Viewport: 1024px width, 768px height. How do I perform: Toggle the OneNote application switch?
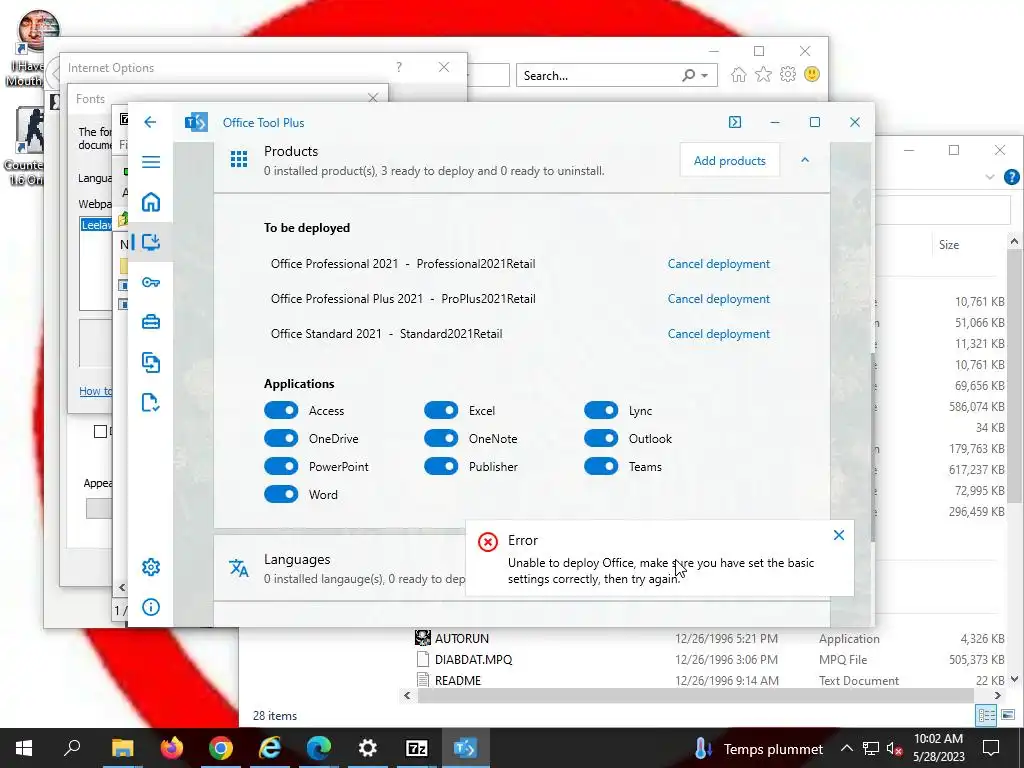[441, 438]
